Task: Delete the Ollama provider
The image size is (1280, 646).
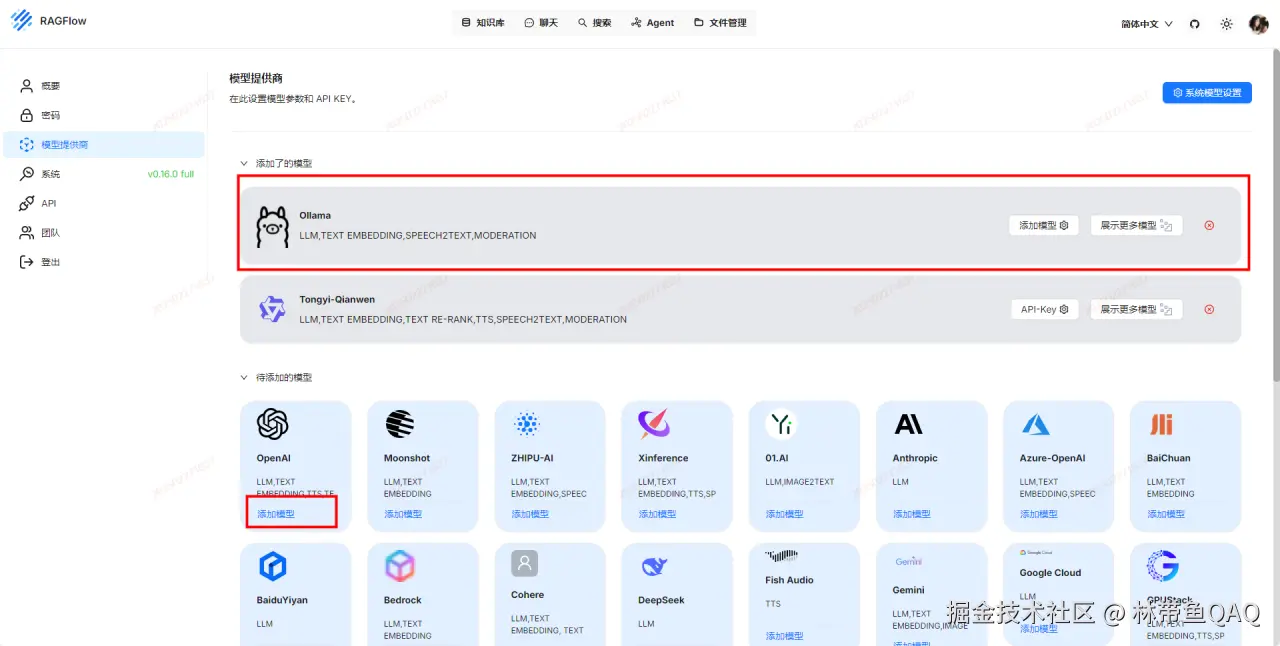Action: coord(1209,225)
